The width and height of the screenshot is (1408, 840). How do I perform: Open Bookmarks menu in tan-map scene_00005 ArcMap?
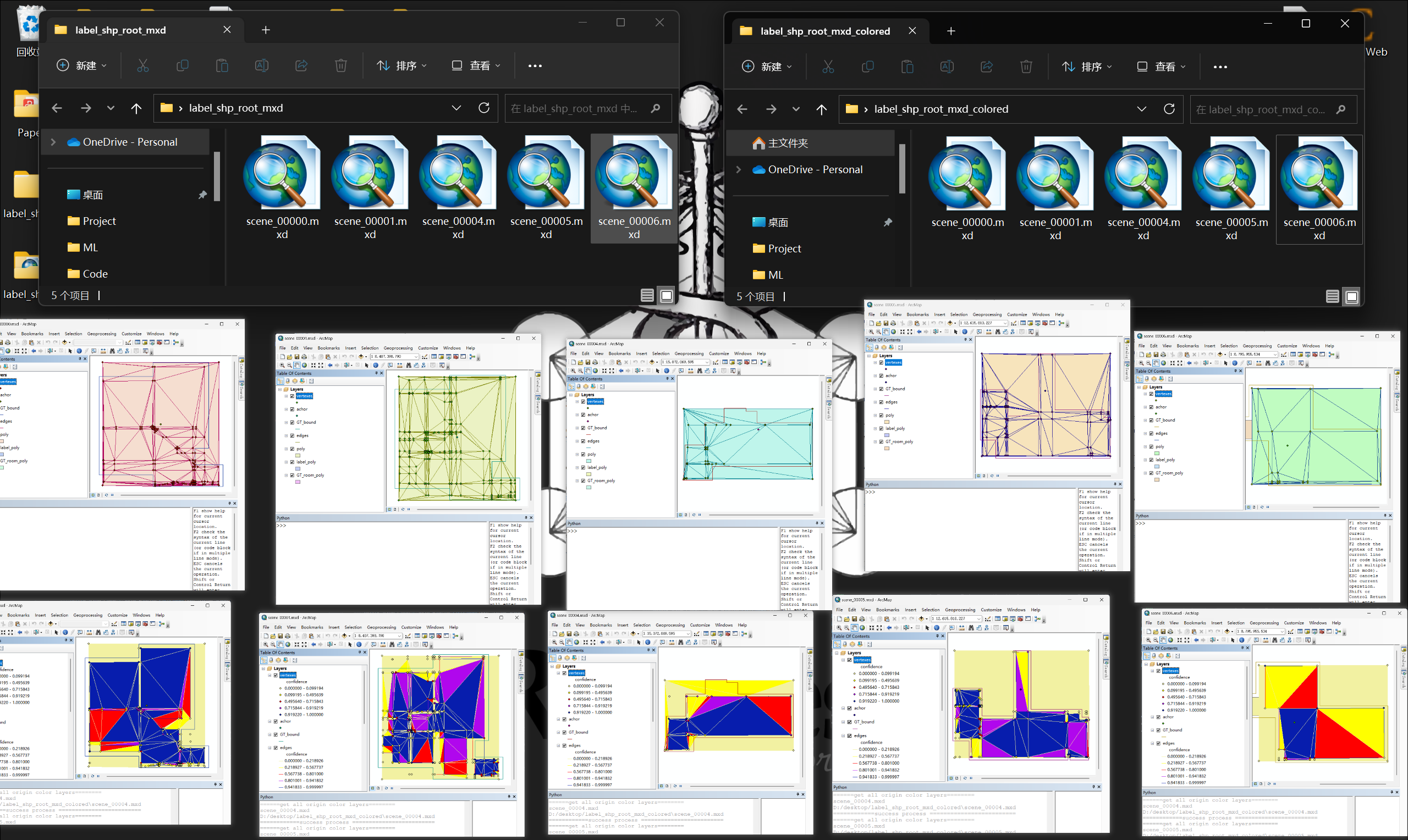coord(919,314)
